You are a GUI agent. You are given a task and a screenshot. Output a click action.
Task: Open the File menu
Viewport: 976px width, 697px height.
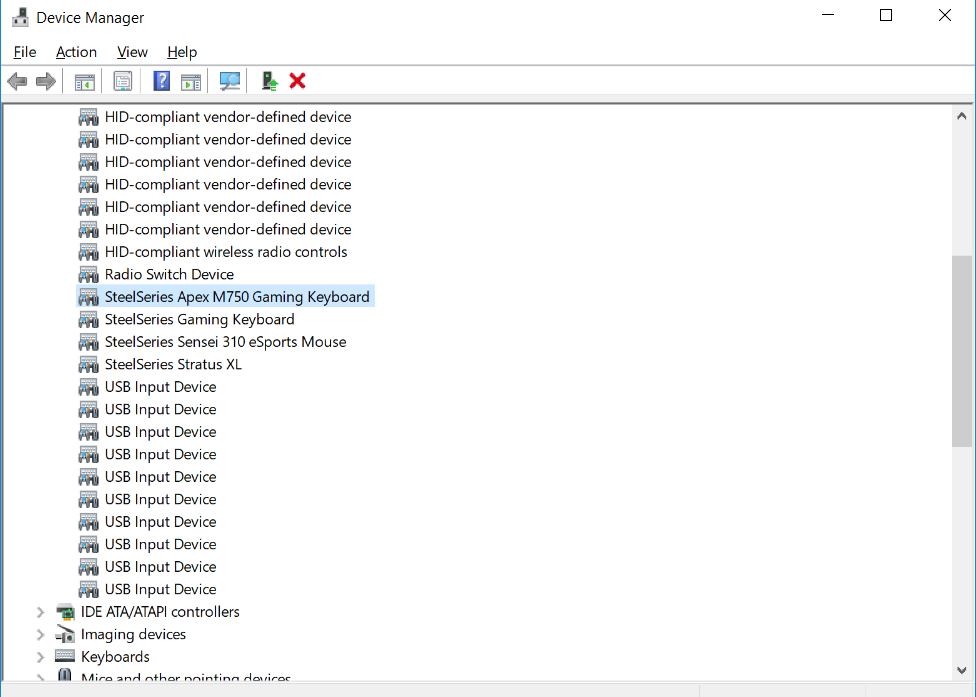(25, 52)
